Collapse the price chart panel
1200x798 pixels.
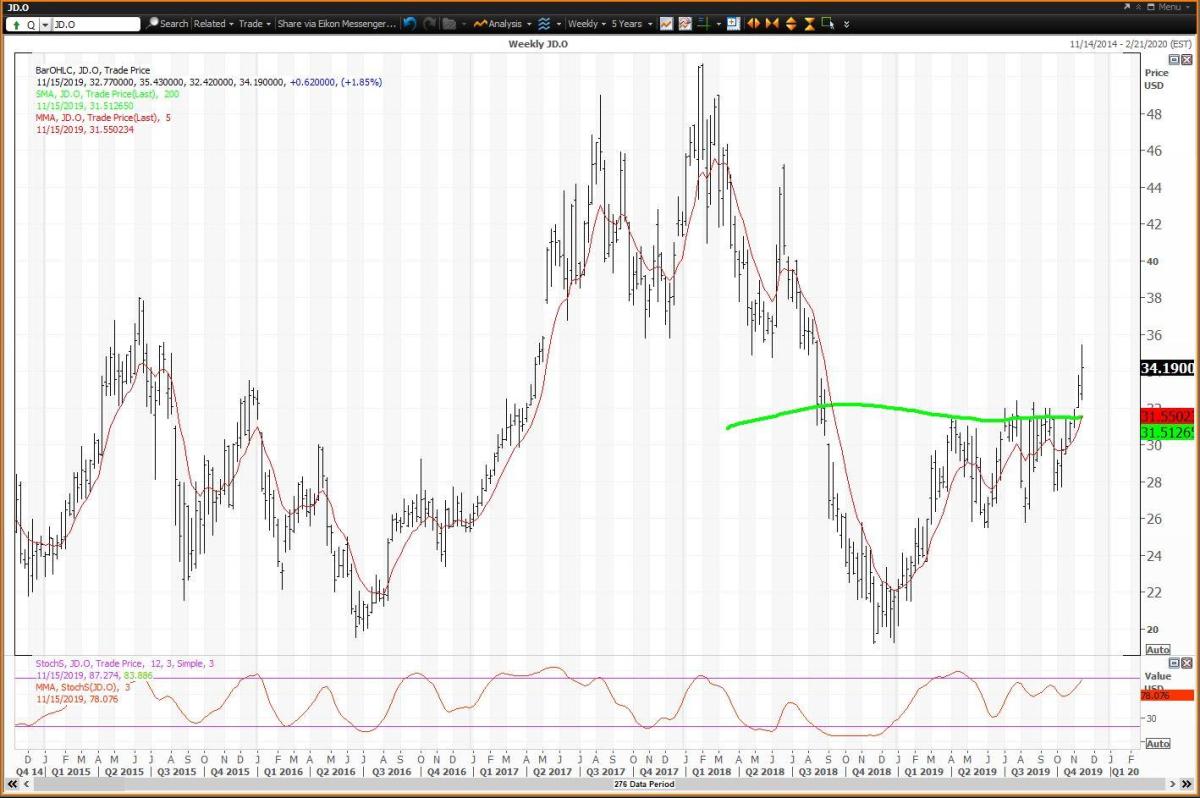[x=1174, y=60]
